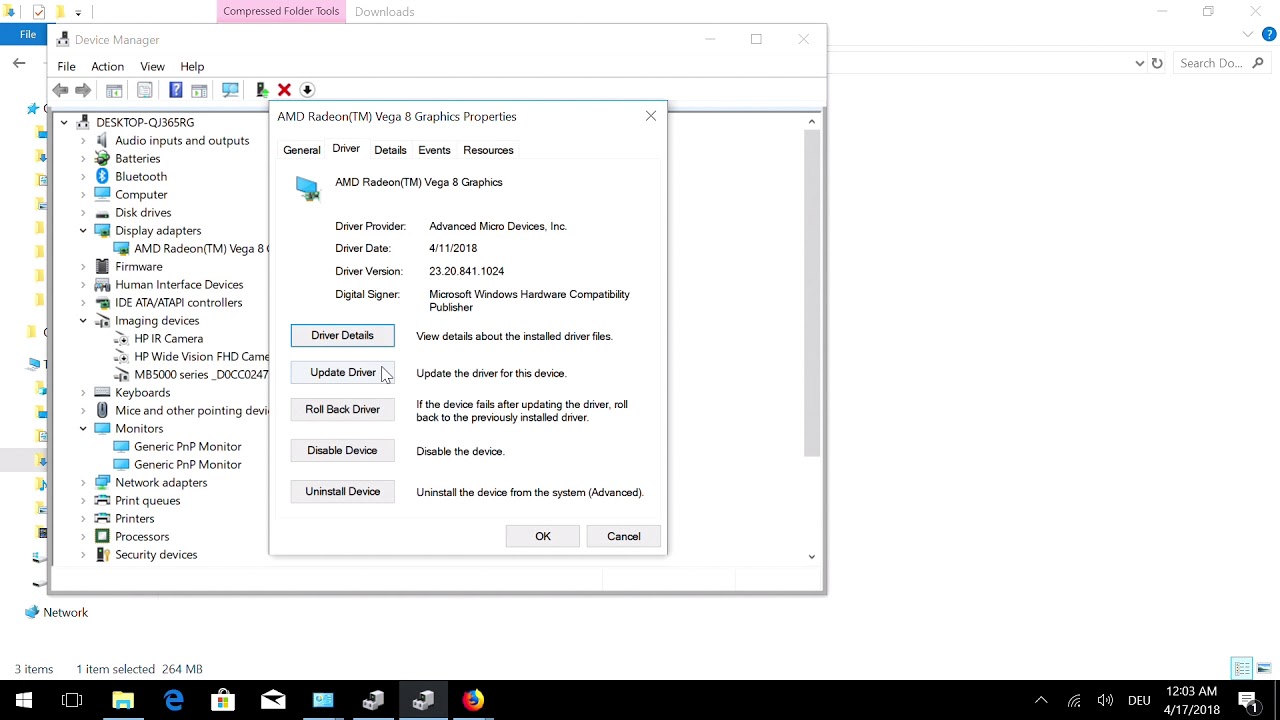Image resolution: width=1280 pixels, height=720 pixels.
Task: Switch File Explorer to large icons view
Action: click(x=1264, y=668)
